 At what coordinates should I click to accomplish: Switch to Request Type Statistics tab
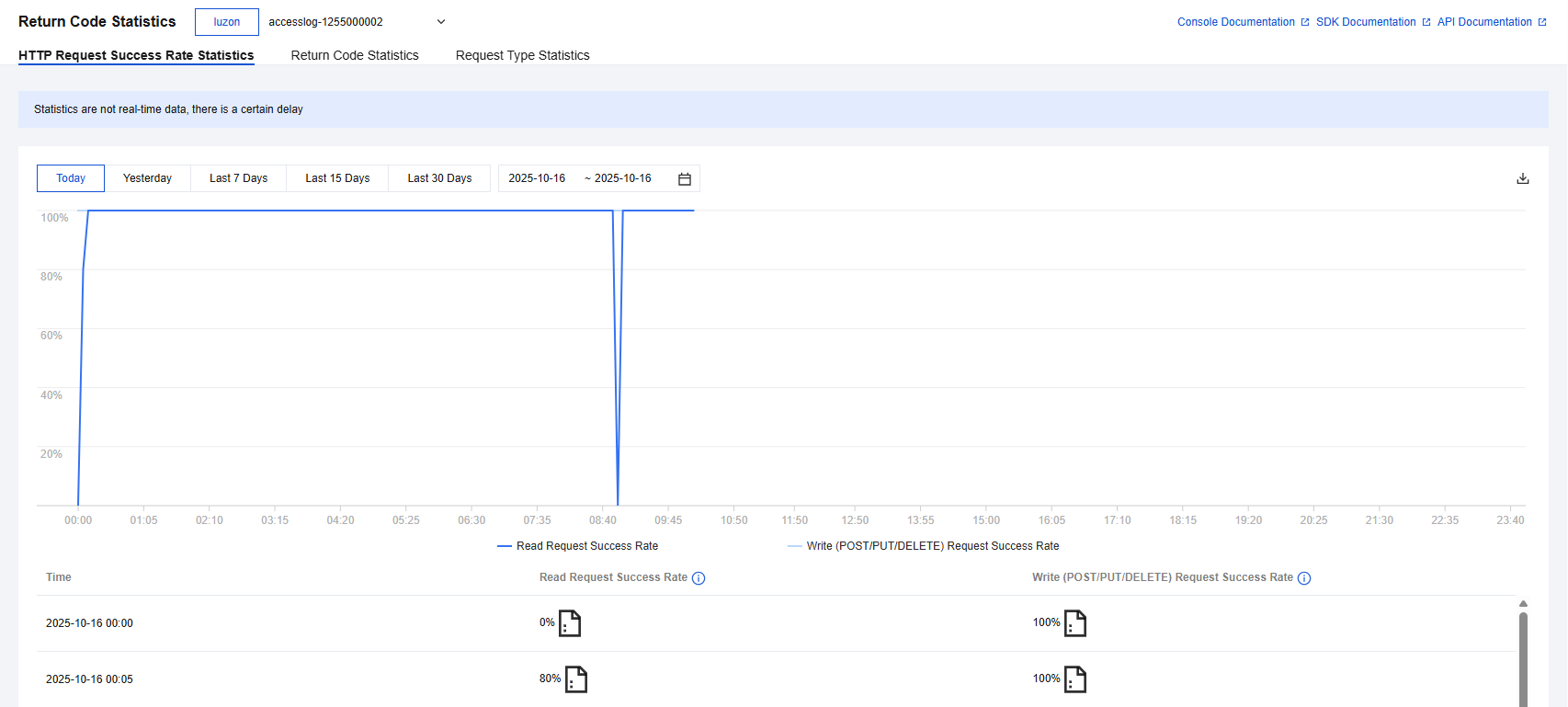pos(523,55)
